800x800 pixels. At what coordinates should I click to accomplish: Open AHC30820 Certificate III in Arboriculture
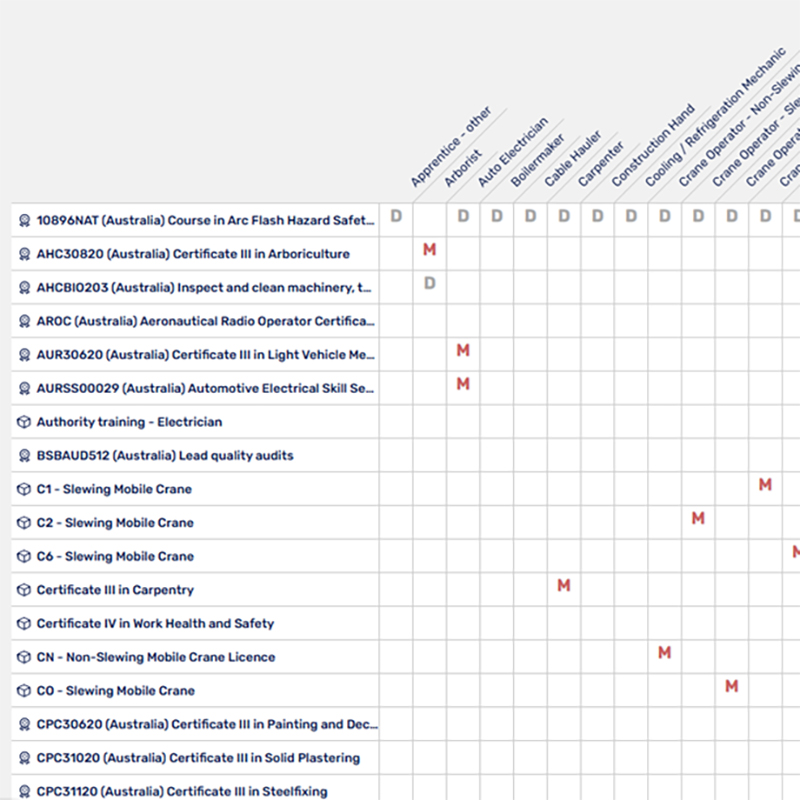(x=193, y=254)
